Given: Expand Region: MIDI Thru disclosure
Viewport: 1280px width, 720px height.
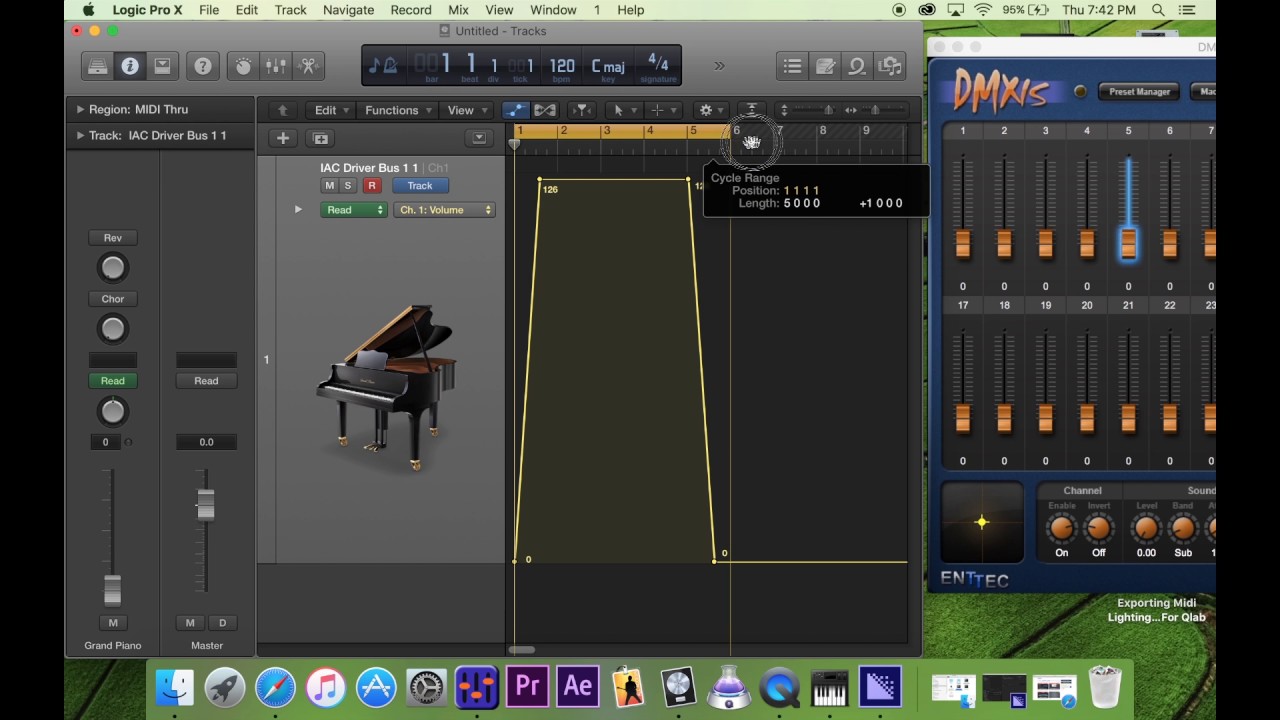Looking at the screenshot, I should [x=80, y=110].
